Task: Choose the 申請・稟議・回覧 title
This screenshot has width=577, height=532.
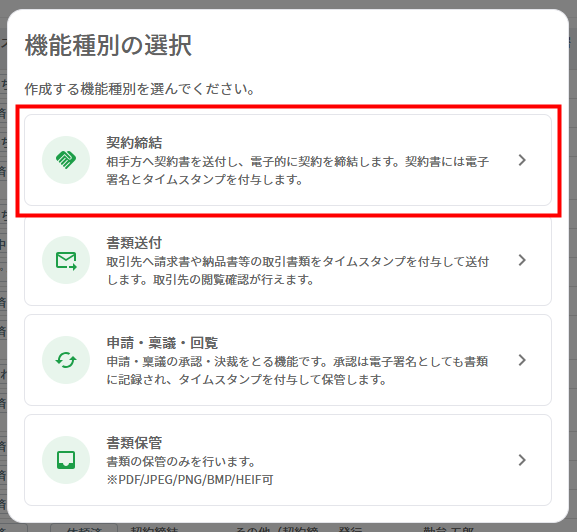Action: [x=162, y=343]
